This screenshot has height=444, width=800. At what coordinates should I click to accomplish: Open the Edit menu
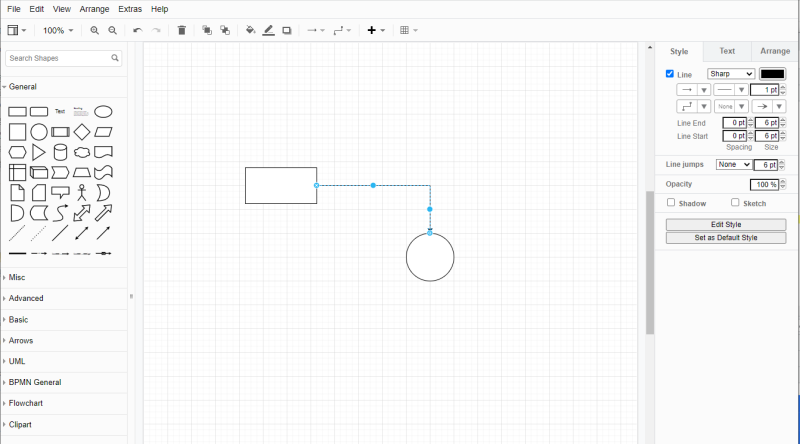pyautogui.click(x=36, y=9)
